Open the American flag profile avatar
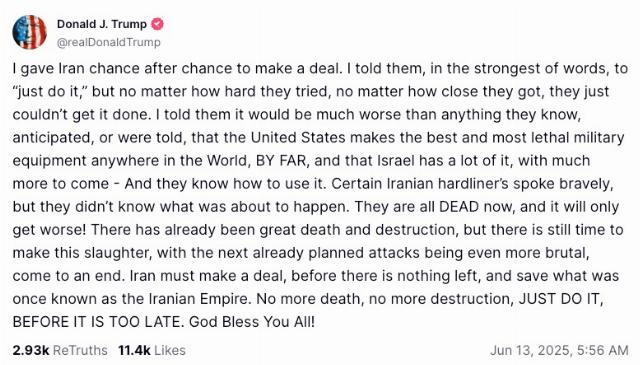640x365 pixels. (x=29, y=32)
